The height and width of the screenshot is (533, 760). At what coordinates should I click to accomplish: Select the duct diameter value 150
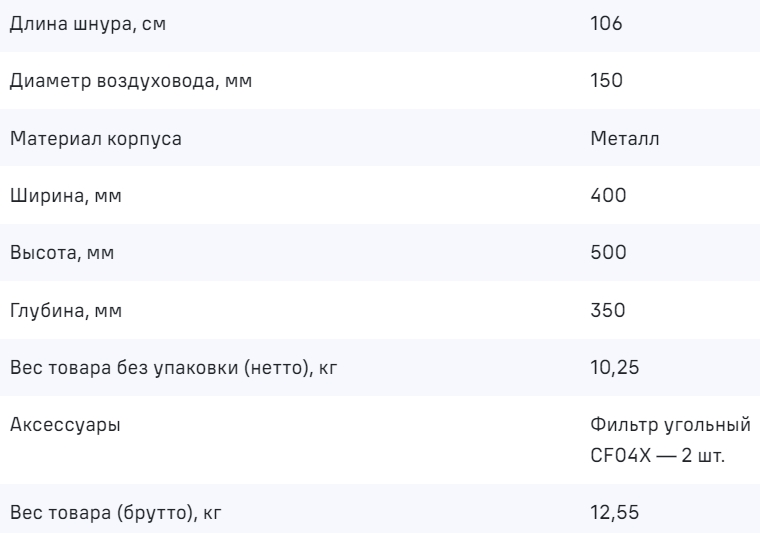(607, 81)
